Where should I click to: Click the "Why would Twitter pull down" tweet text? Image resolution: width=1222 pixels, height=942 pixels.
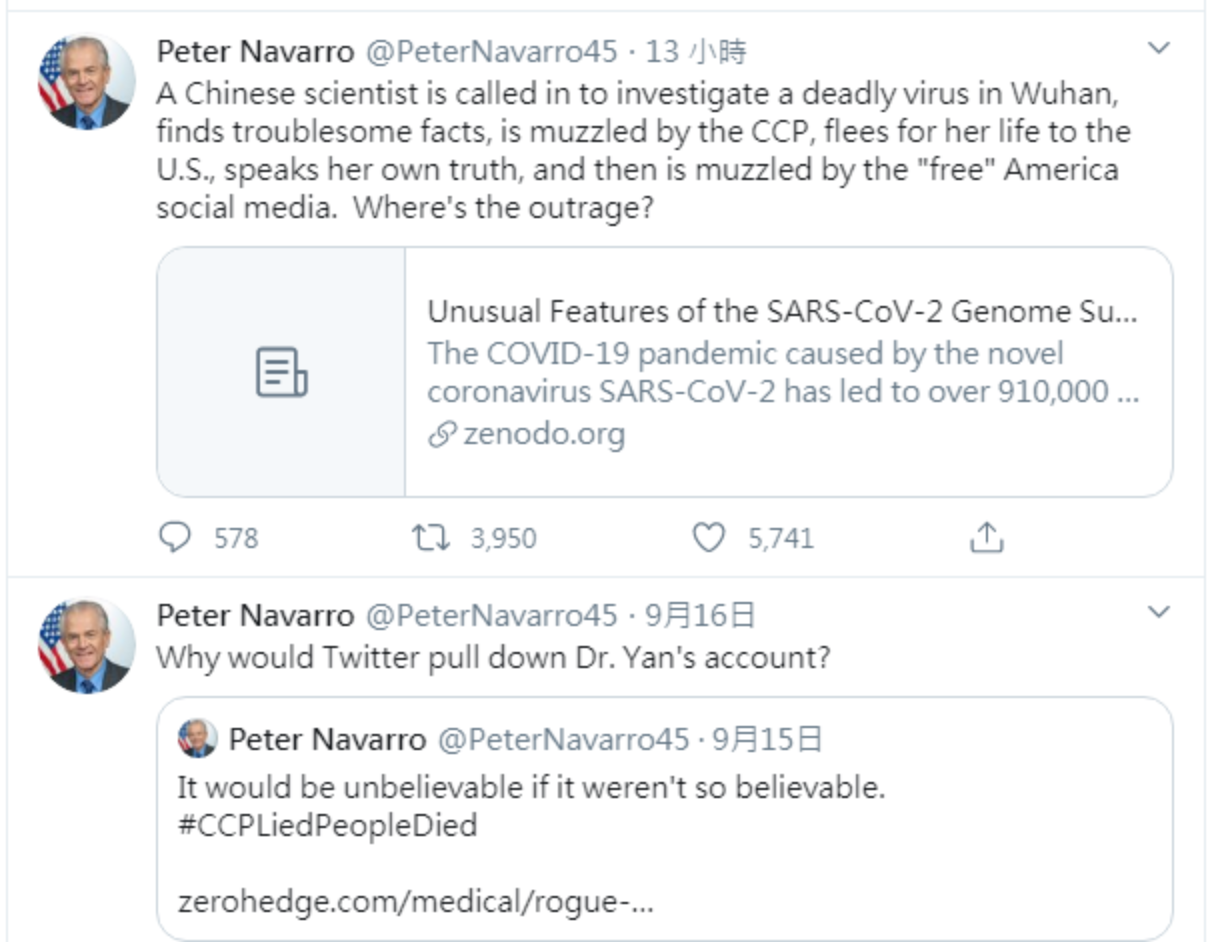(493, 659)
